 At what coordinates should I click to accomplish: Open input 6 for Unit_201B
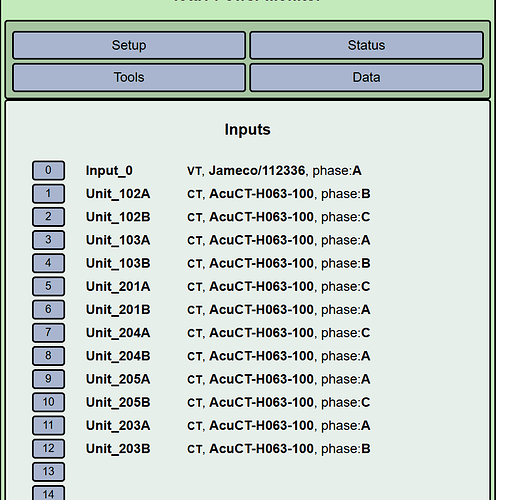(48, 309)
